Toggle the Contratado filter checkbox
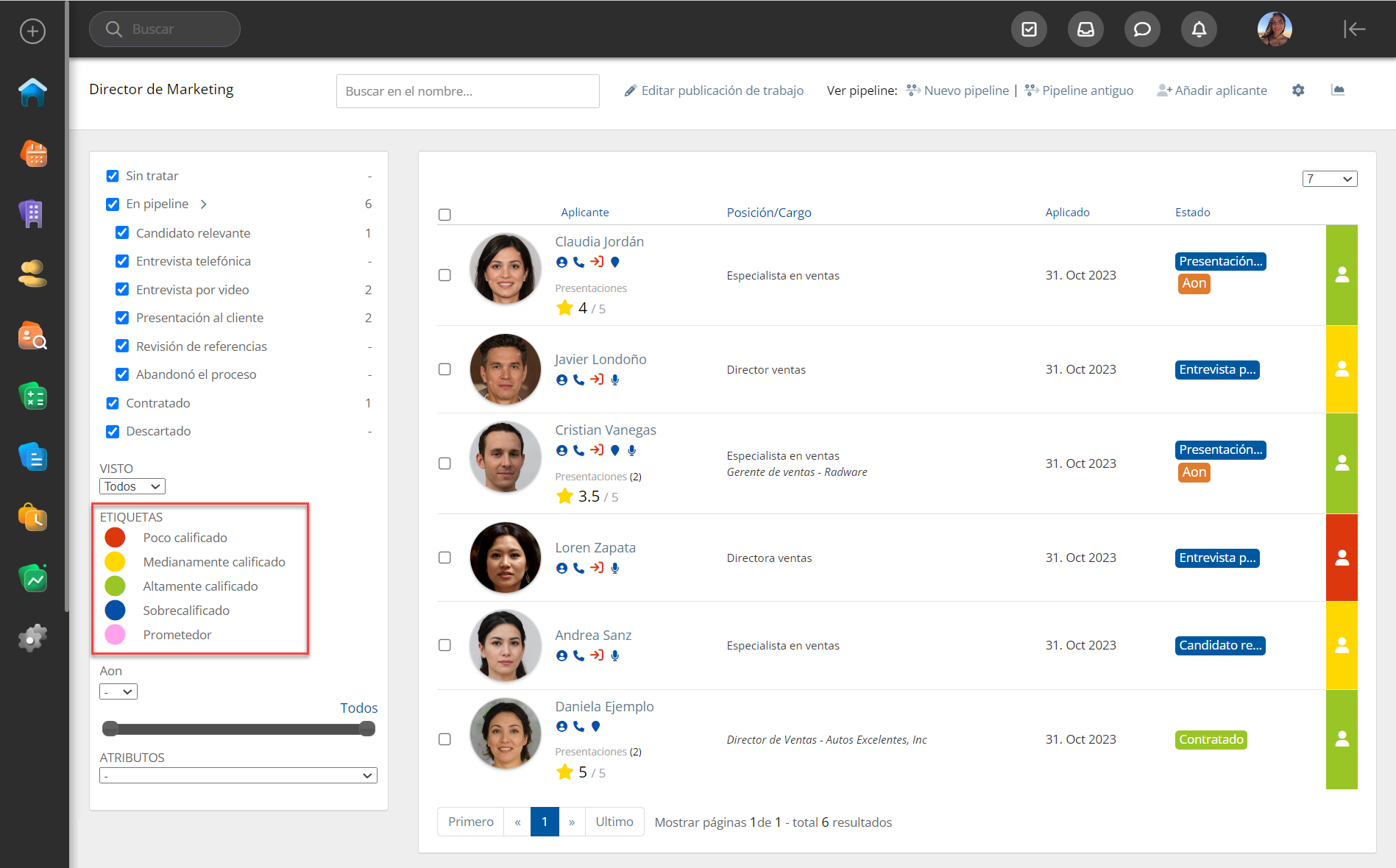1396x868 pixels. coord(113,403)
